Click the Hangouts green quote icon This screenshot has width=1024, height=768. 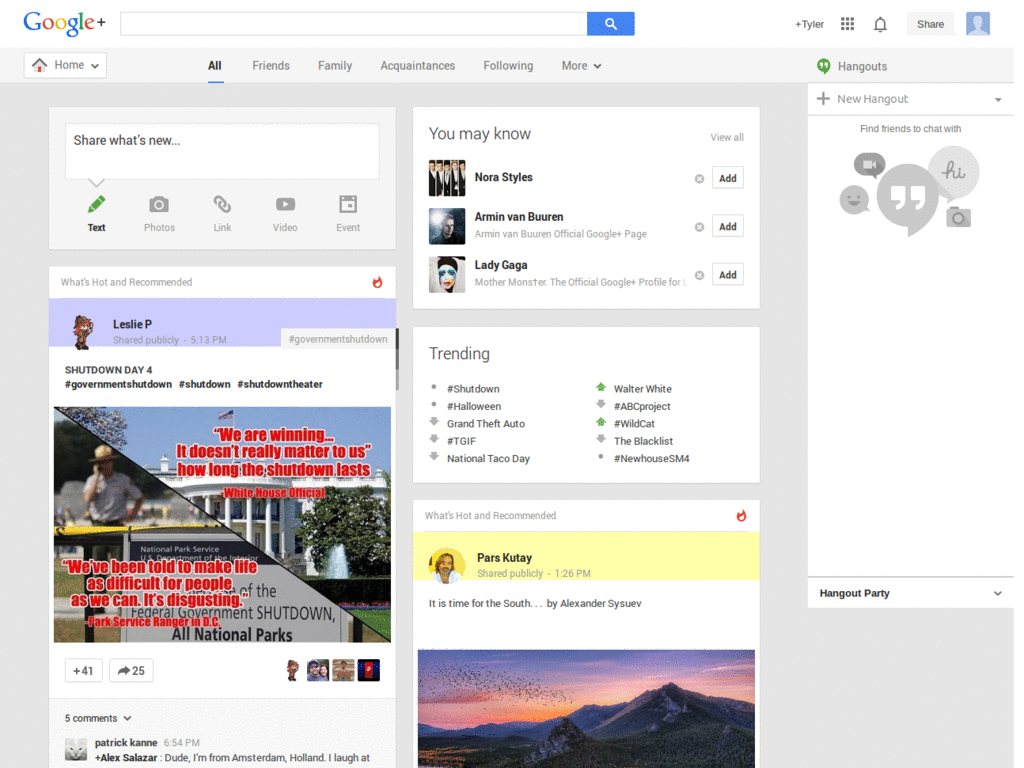coord(824,66)
